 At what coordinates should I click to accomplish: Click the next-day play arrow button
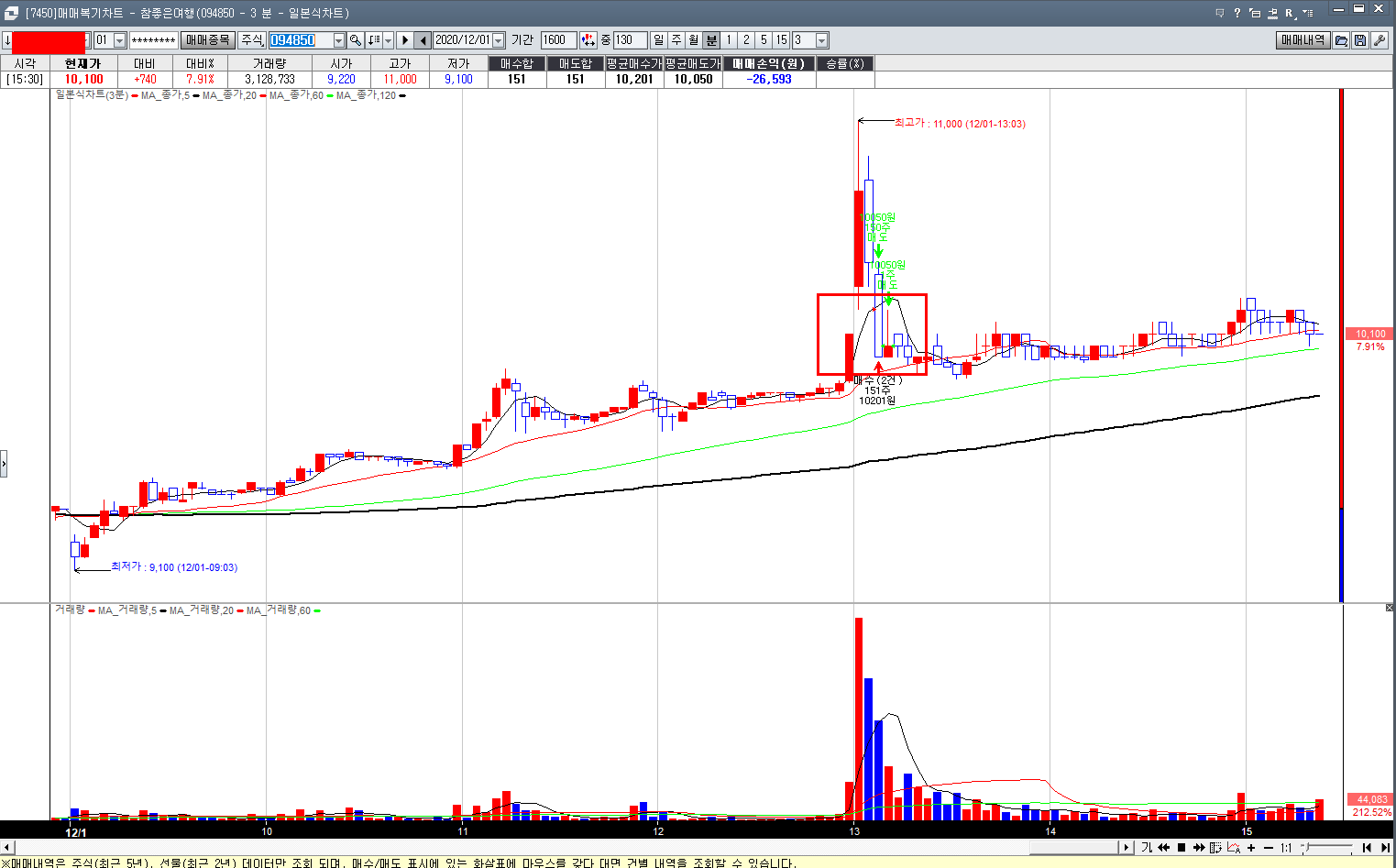[405, 40]
